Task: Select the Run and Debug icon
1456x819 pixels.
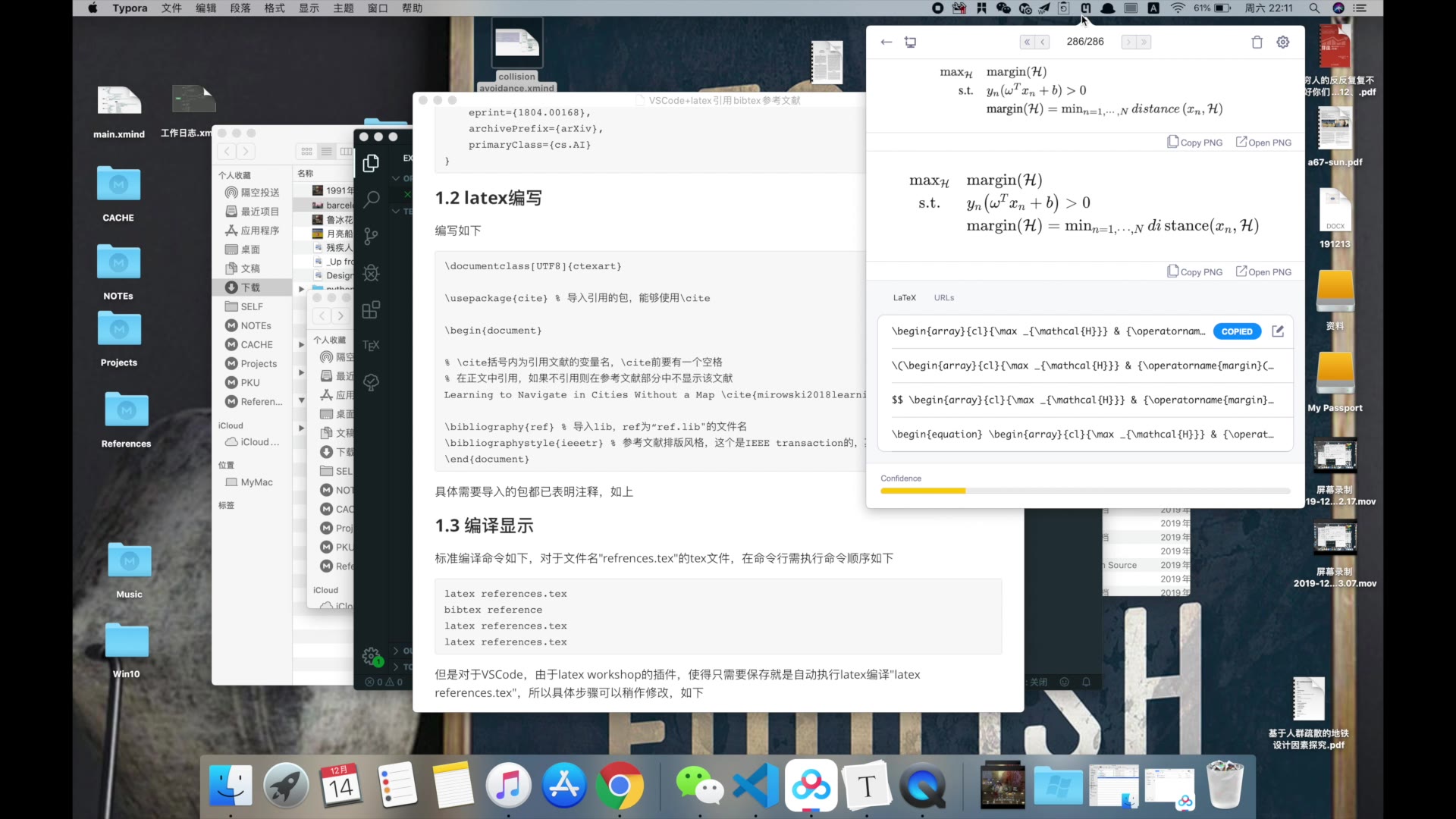Action: tap(371, 273)
